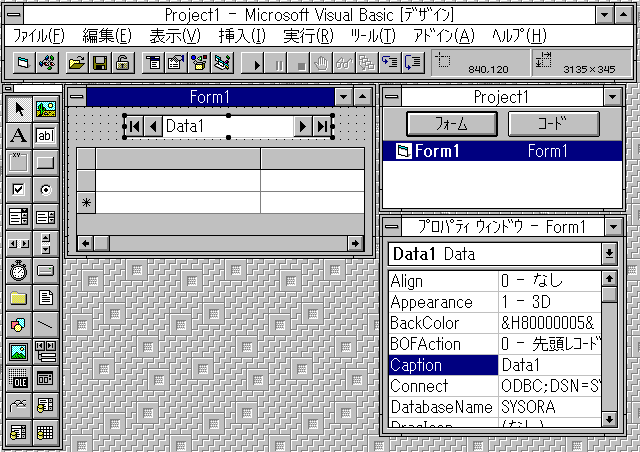640x452 pixels.
Task: Open the 挿入(I) menu
Action: [x=242, y=36]
